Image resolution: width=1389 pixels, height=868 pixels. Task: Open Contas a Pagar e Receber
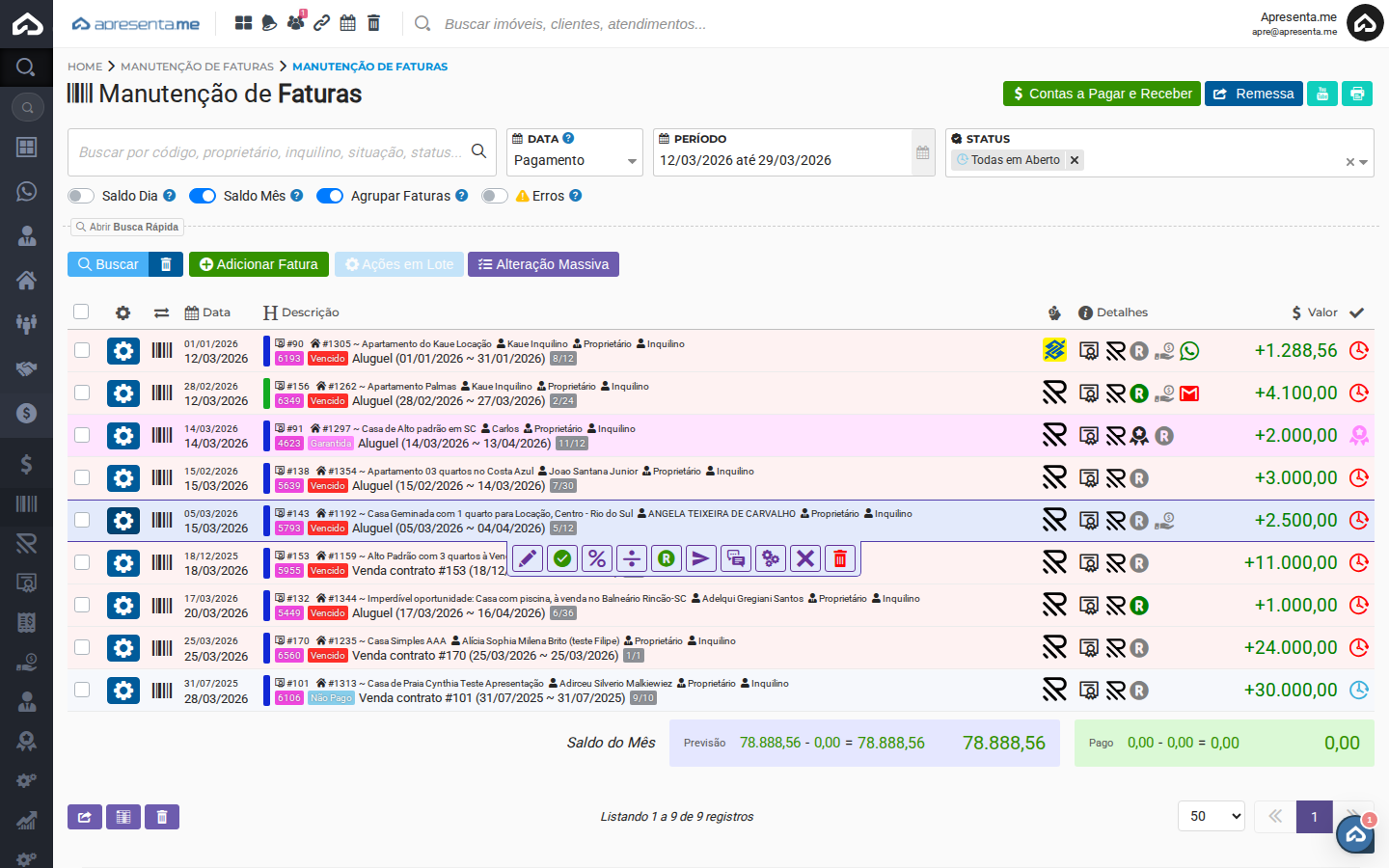coord(1102,94)
